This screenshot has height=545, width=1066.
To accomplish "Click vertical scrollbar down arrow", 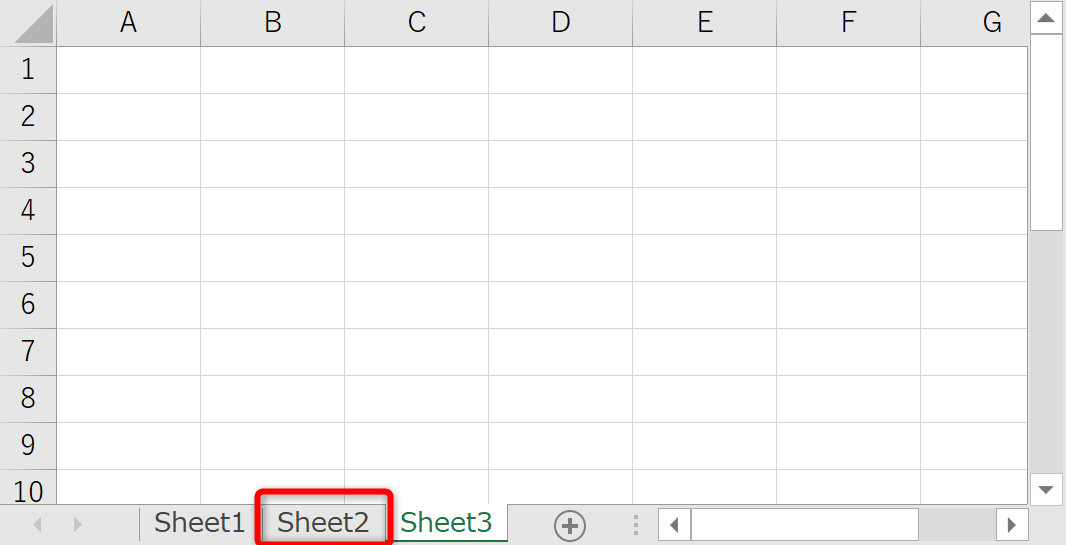I will [x=1046, y=489].
